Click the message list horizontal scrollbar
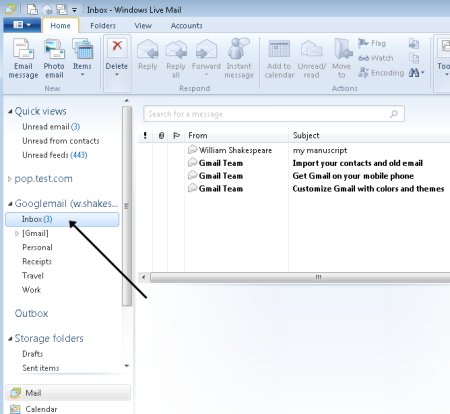450x414 pixels. (x=300, y=277)
